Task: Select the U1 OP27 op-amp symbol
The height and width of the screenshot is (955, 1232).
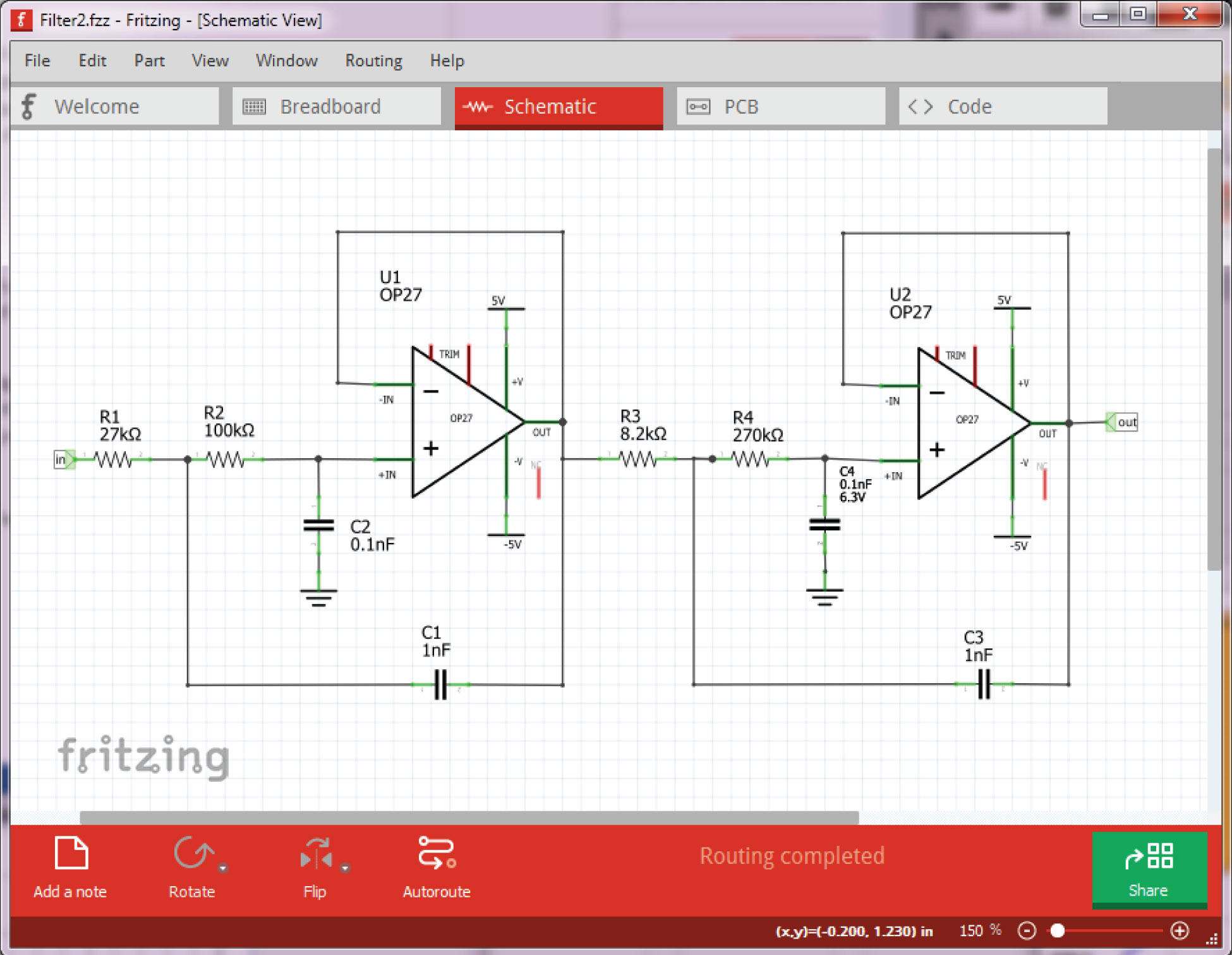Action: tap(468, 422)
